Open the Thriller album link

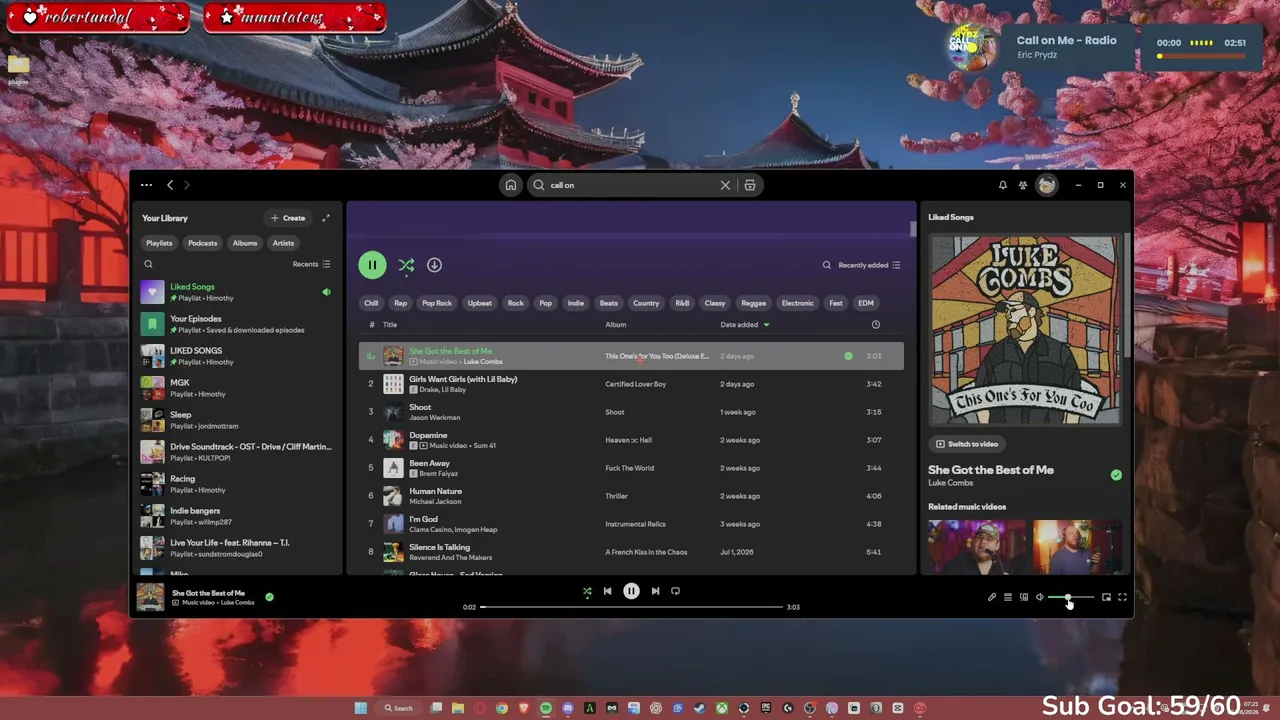pyautogui.click(x=616, y=496)
